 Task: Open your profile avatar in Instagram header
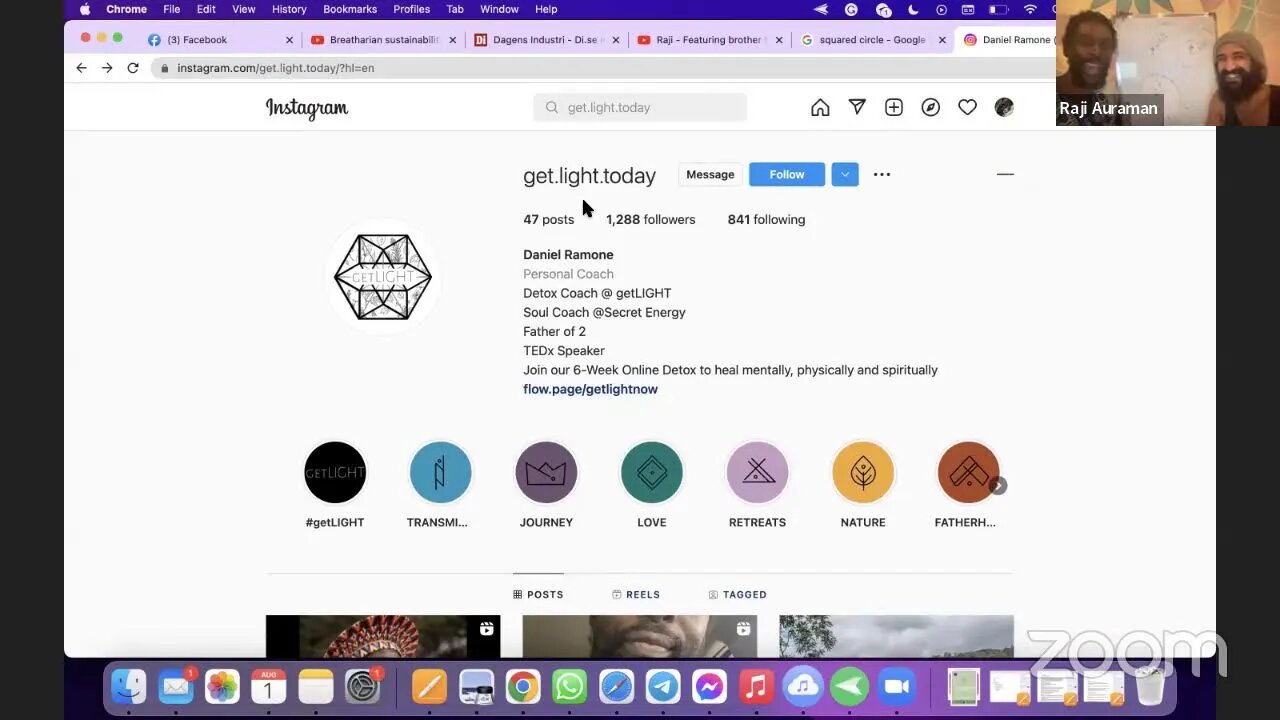[x=1004, y=107]
